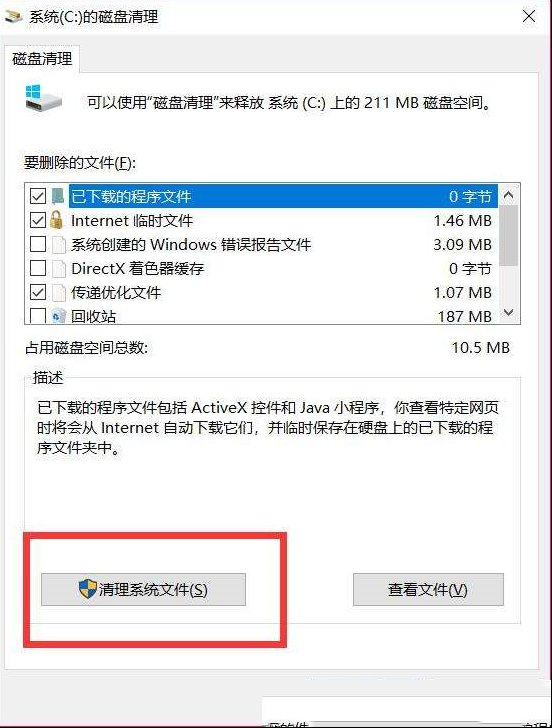Click the 清理系统文件(S) button
The width and height of the screenshot is (552, 728).
[x=143, y=590]
